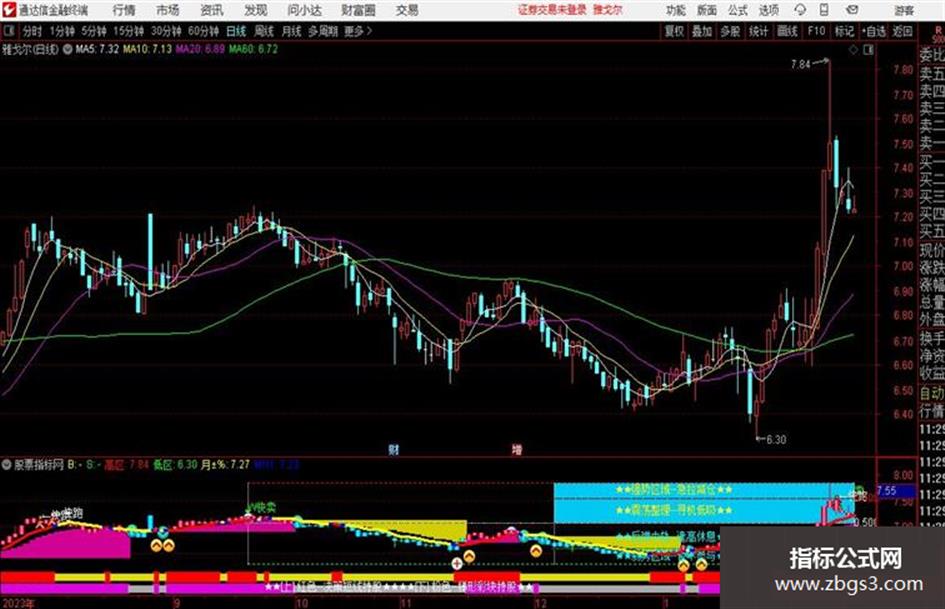Open the 问小达 menu
945x609 pixels.
click(304, 10)
